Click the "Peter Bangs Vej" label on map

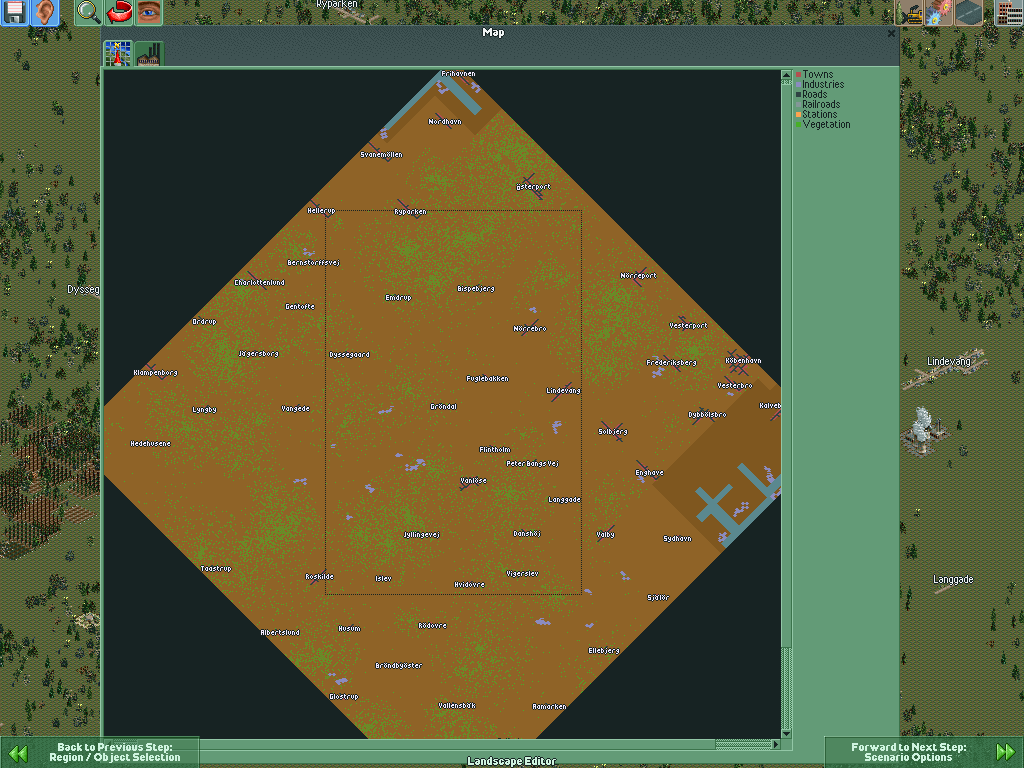tap(532, 464)
